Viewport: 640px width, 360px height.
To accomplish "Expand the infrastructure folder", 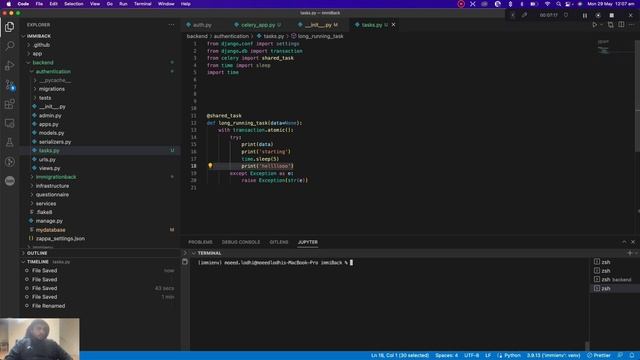I will pyautogui.click(x=52, y=186).
